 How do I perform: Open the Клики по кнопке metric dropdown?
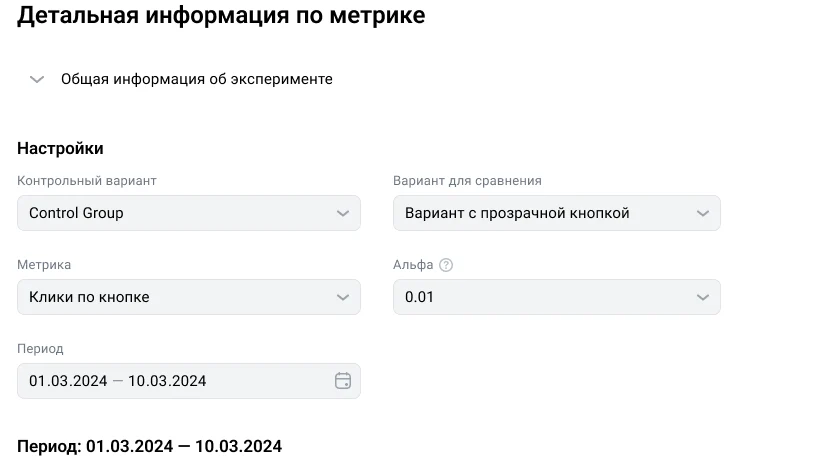click(x=189, y=297)
